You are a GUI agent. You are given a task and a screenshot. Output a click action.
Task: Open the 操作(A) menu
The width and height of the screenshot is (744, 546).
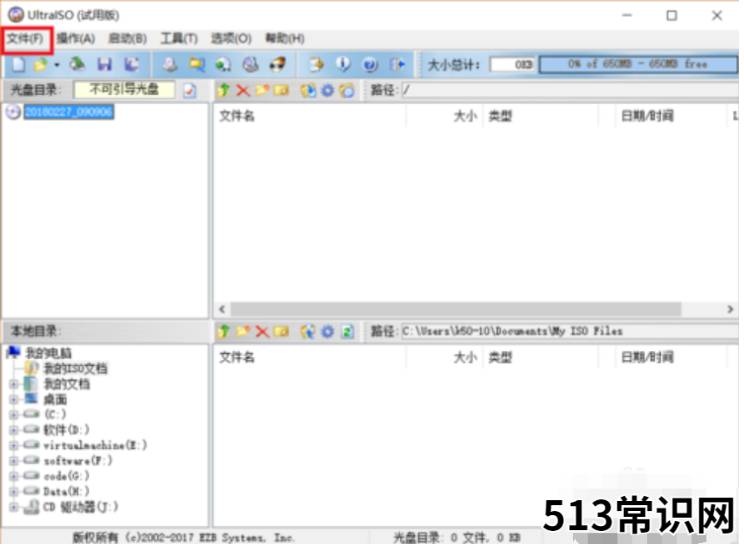tap(76, 38)
